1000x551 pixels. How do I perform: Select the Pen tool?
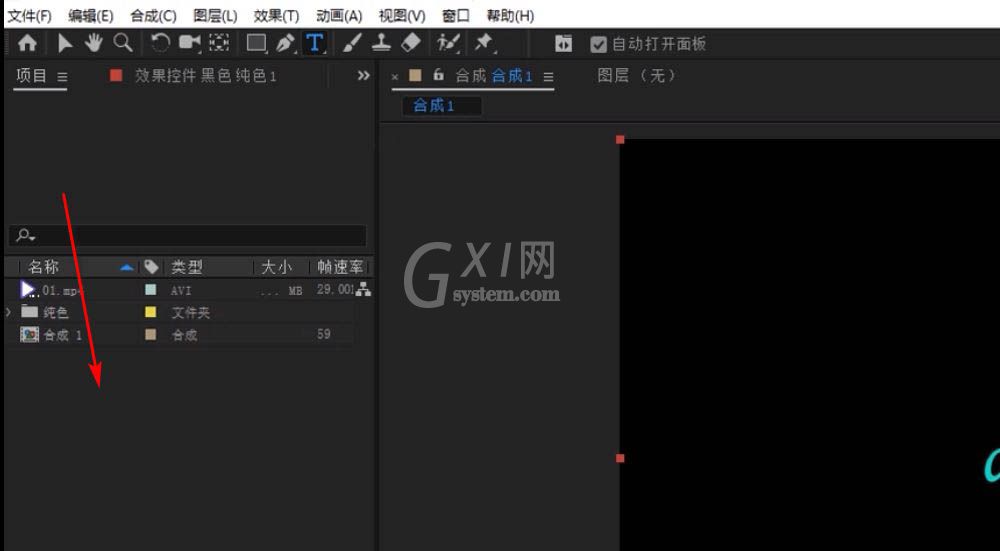pyautogui.click(x=285, y=43)
